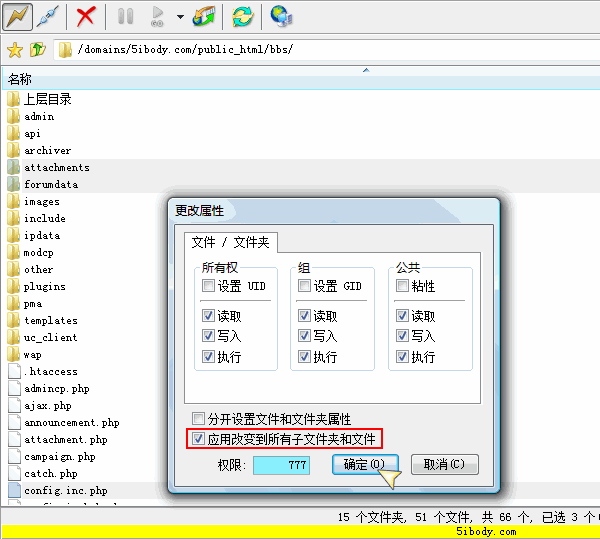The image size is (600, 539).
Task: Open the dropdown arrow beside the Go button
Action: coord(180,17)
